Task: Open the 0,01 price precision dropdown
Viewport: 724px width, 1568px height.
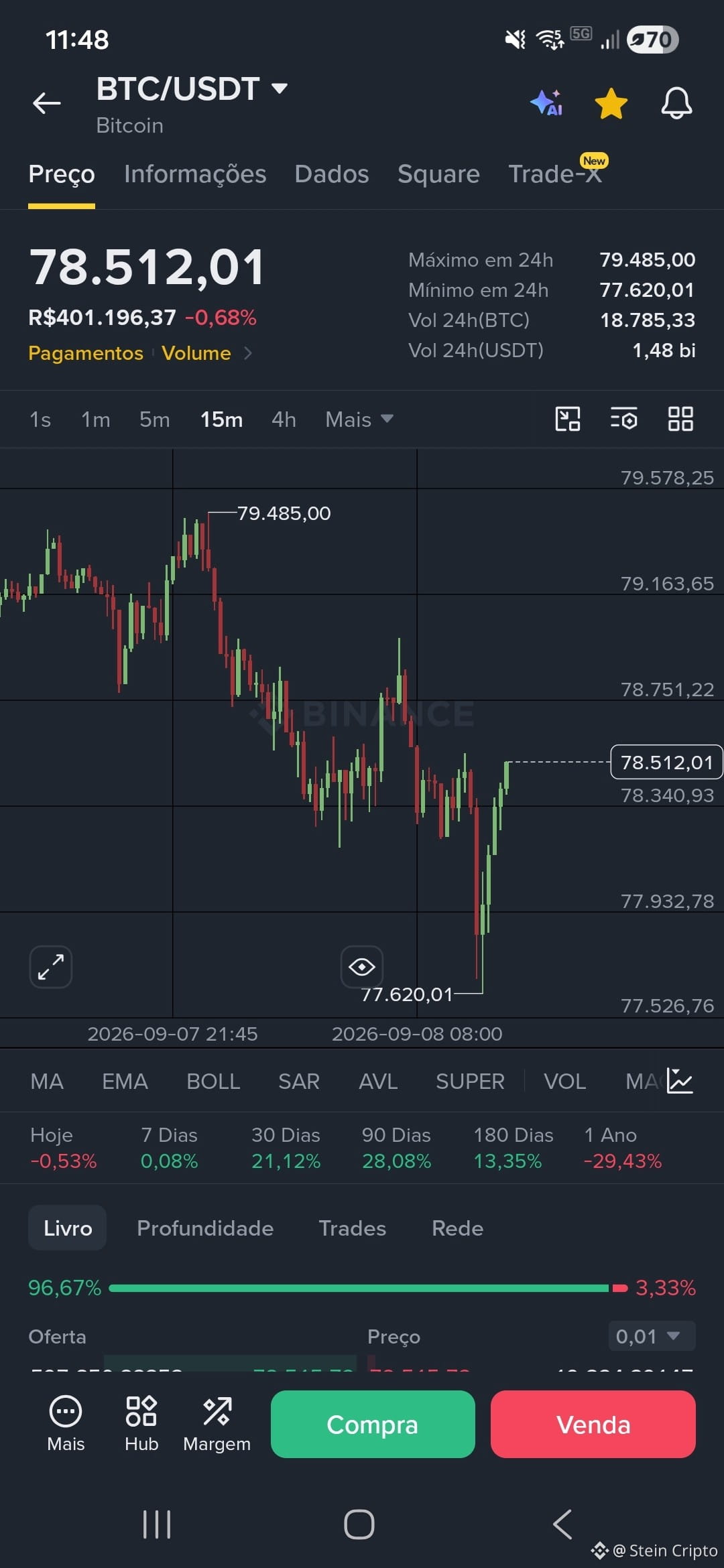Action: coord(652,1336)
